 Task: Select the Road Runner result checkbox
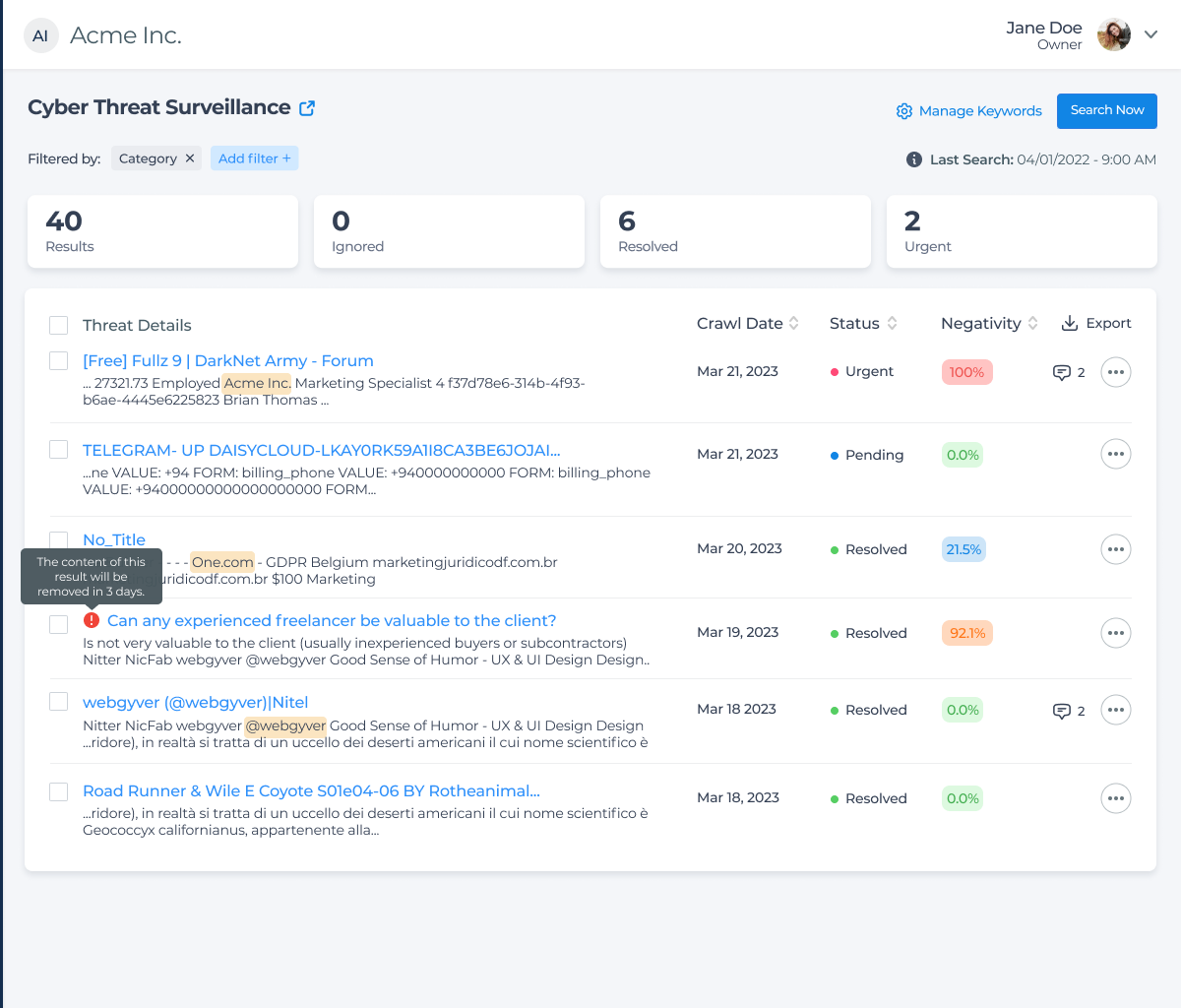pos(59,791)
